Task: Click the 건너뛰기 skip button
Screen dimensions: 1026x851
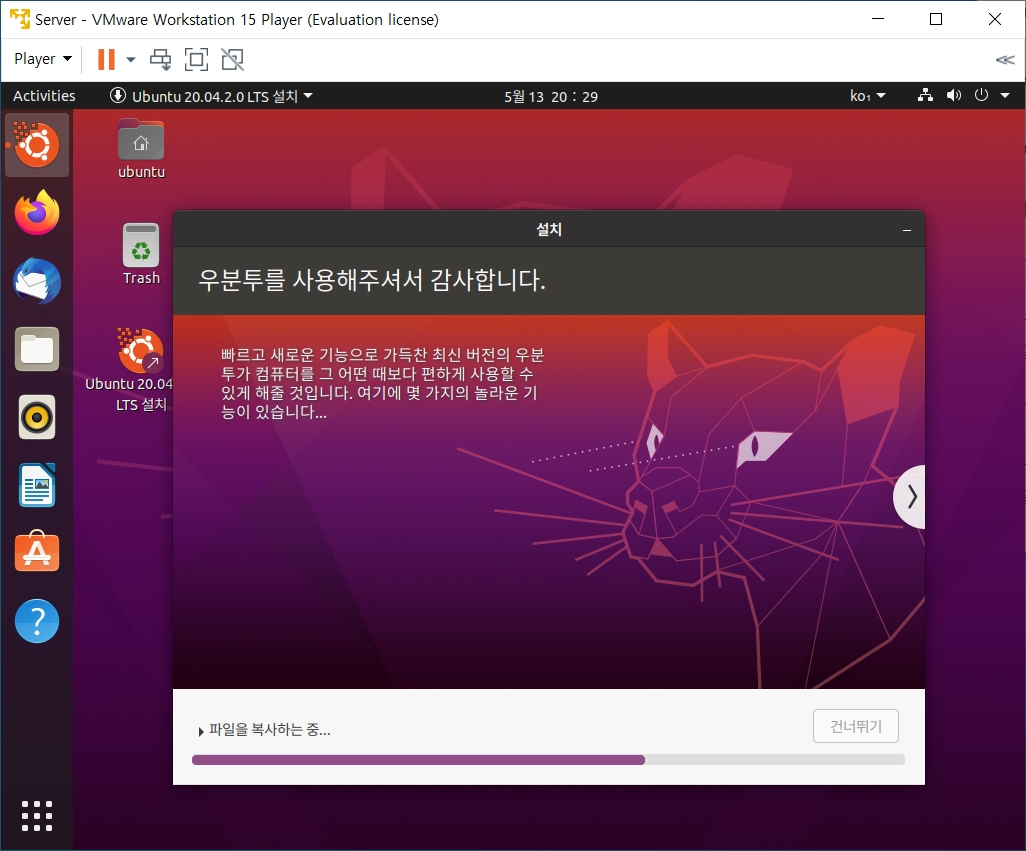Action: pyautogui.click(x=856, y=726)
